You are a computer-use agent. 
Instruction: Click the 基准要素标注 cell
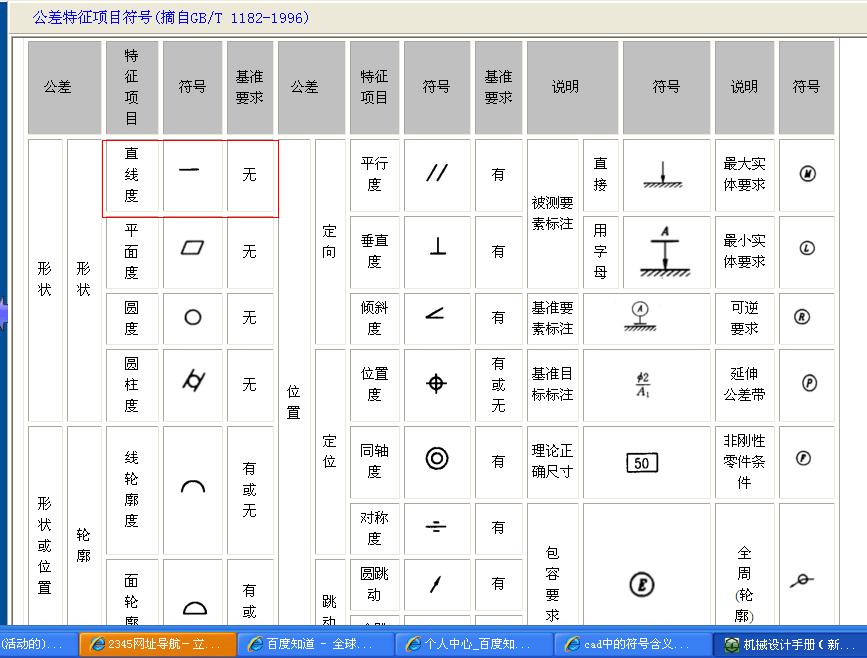[552, 318]
